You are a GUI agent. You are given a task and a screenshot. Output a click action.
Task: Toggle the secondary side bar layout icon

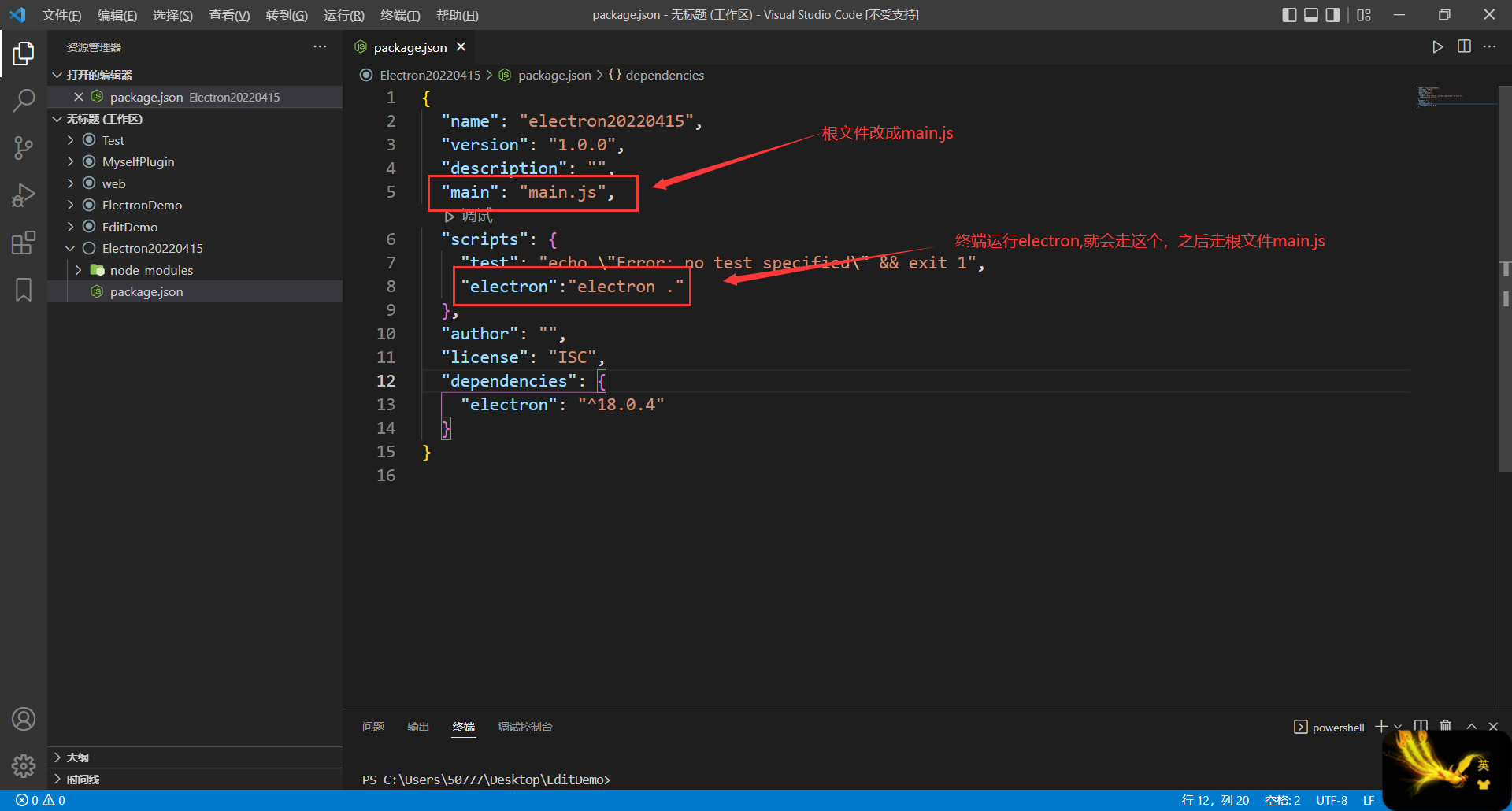(x=1332, y=15)
